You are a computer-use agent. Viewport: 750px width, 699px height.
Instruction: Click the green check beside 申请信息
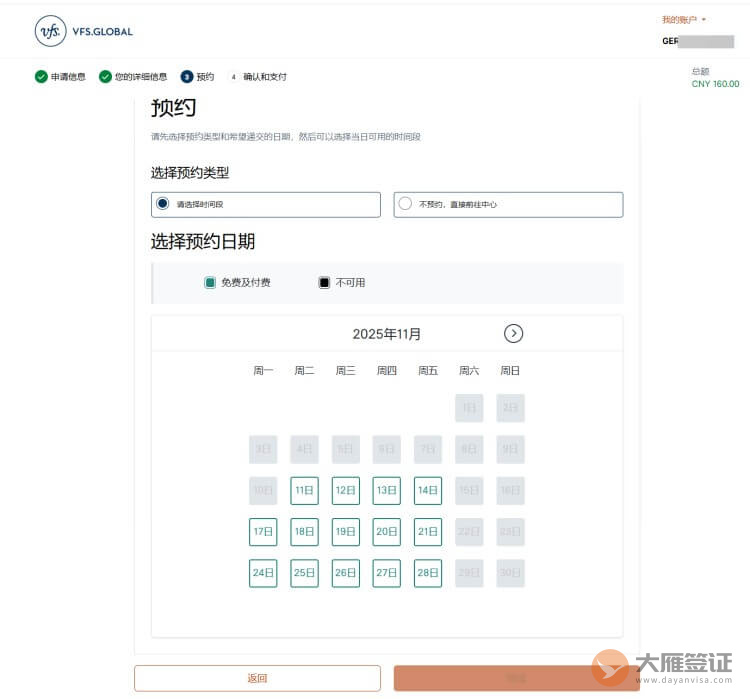click(41, 77)
